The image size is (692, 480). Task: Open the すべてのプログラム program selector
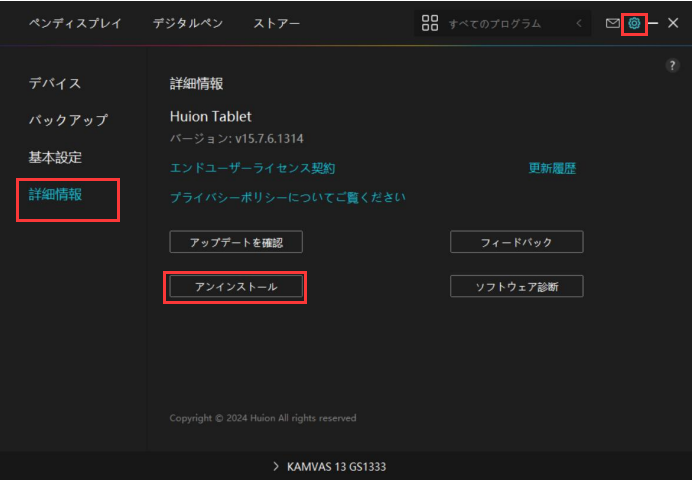(x=502, y=23)
